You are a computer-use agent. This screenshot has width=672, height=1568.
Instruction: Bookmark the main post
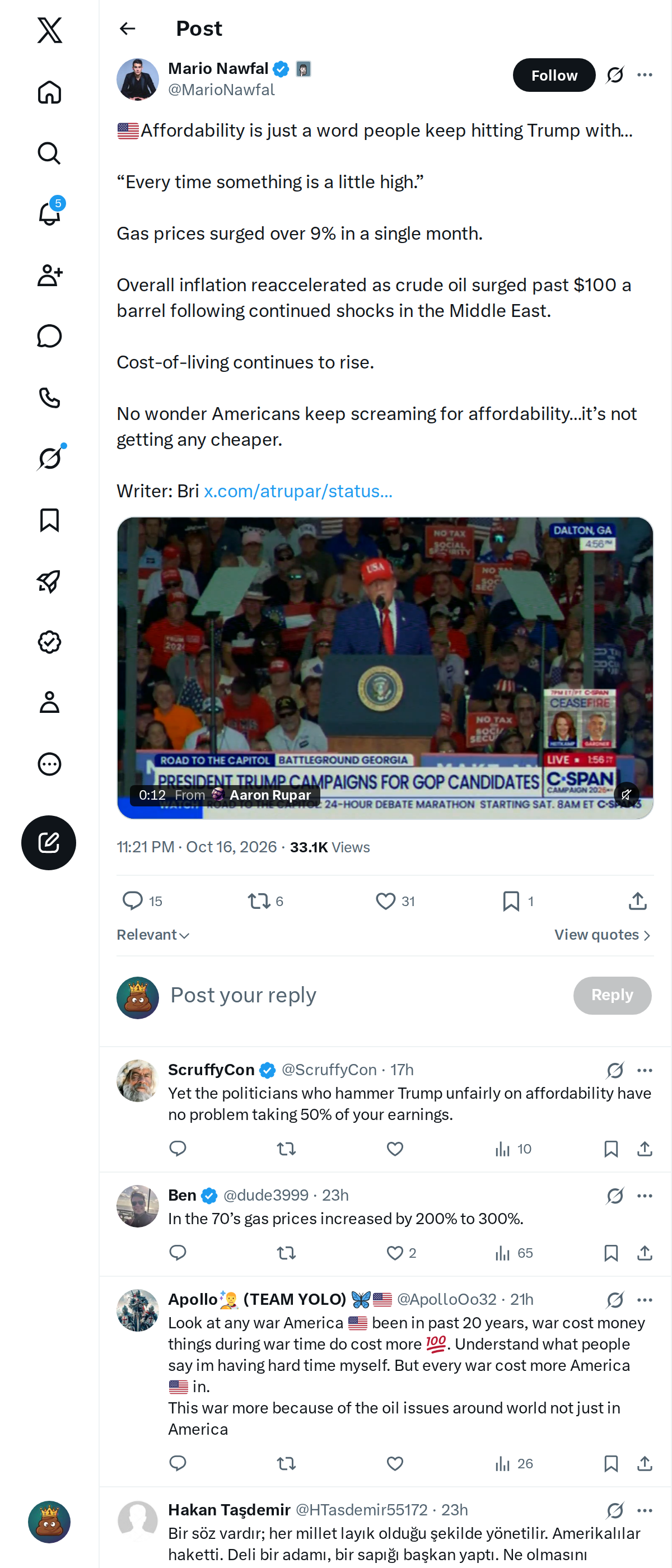pyautogui.click(x=518, y=901)
